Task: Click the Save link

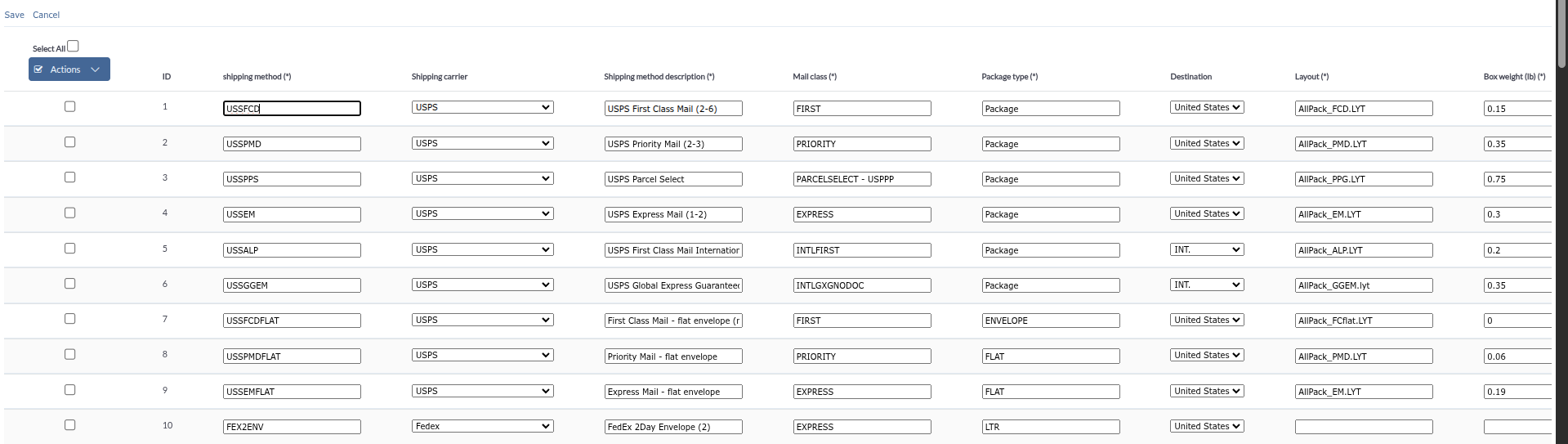Action: [x=14, y=15]
